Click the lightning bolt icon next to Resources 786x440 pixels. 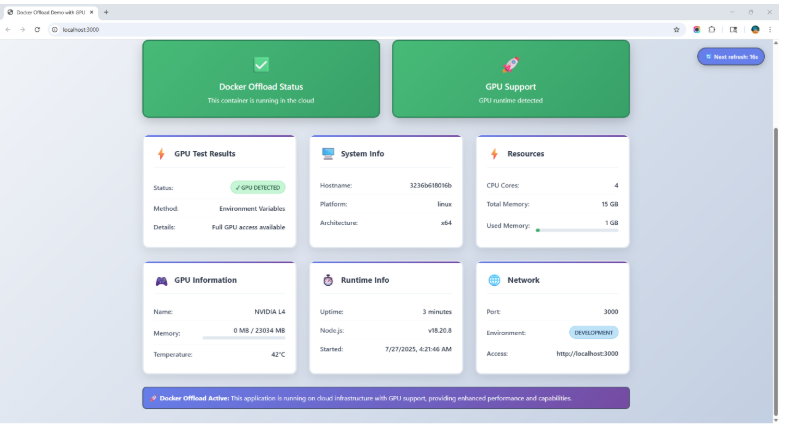494,154
